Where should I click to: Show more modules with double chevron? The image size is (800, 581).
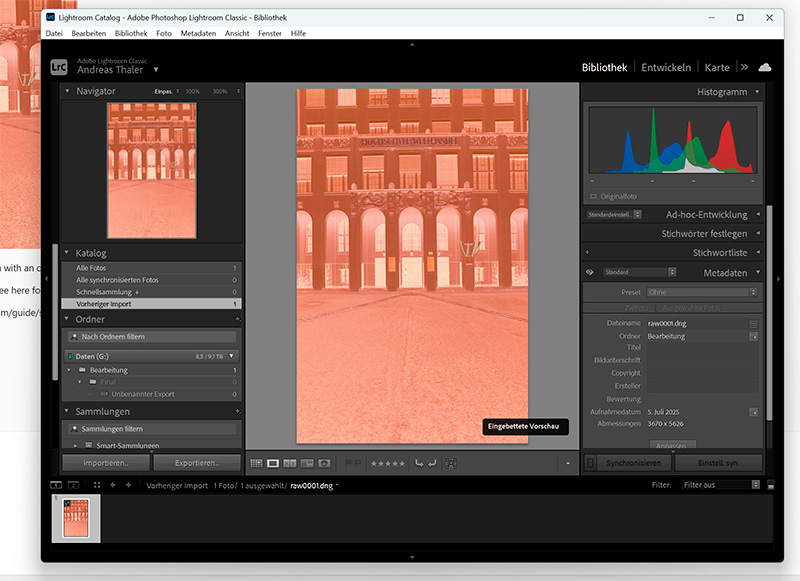[745, 67]
